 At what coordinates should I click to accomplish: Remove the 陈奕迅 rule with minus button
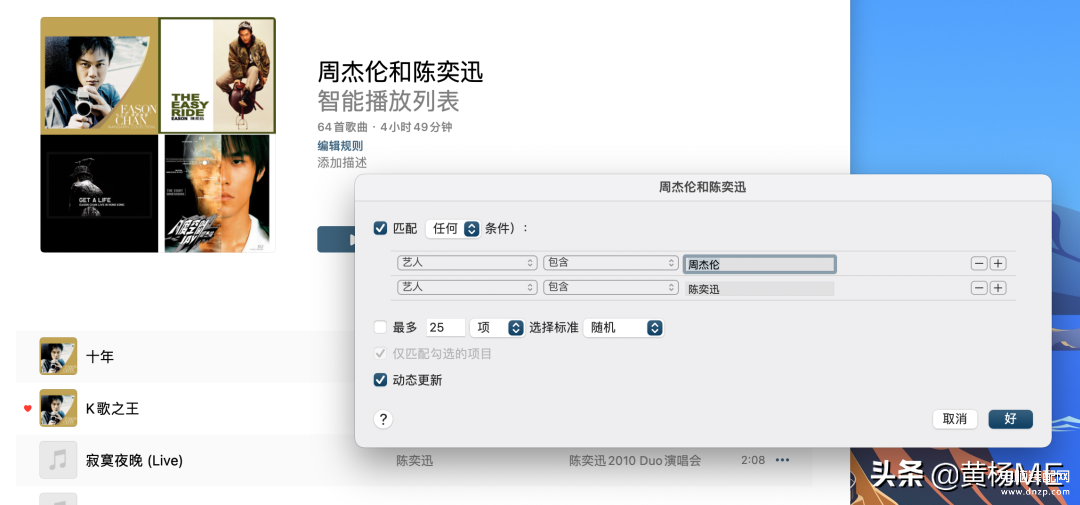tap(979, 288)
